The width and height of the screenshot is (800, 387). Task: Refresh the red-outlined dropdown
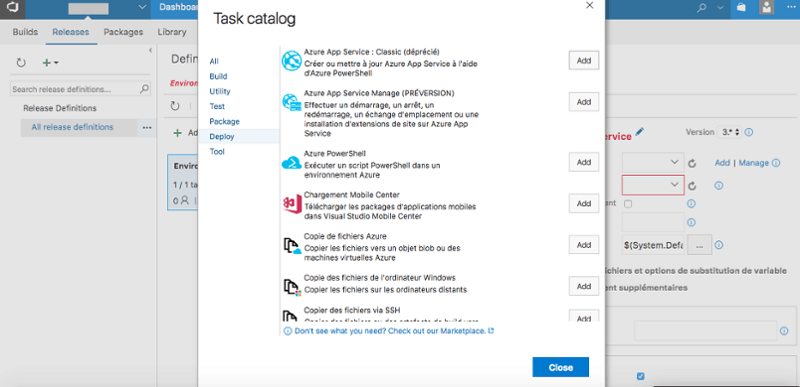click(692, 186)
